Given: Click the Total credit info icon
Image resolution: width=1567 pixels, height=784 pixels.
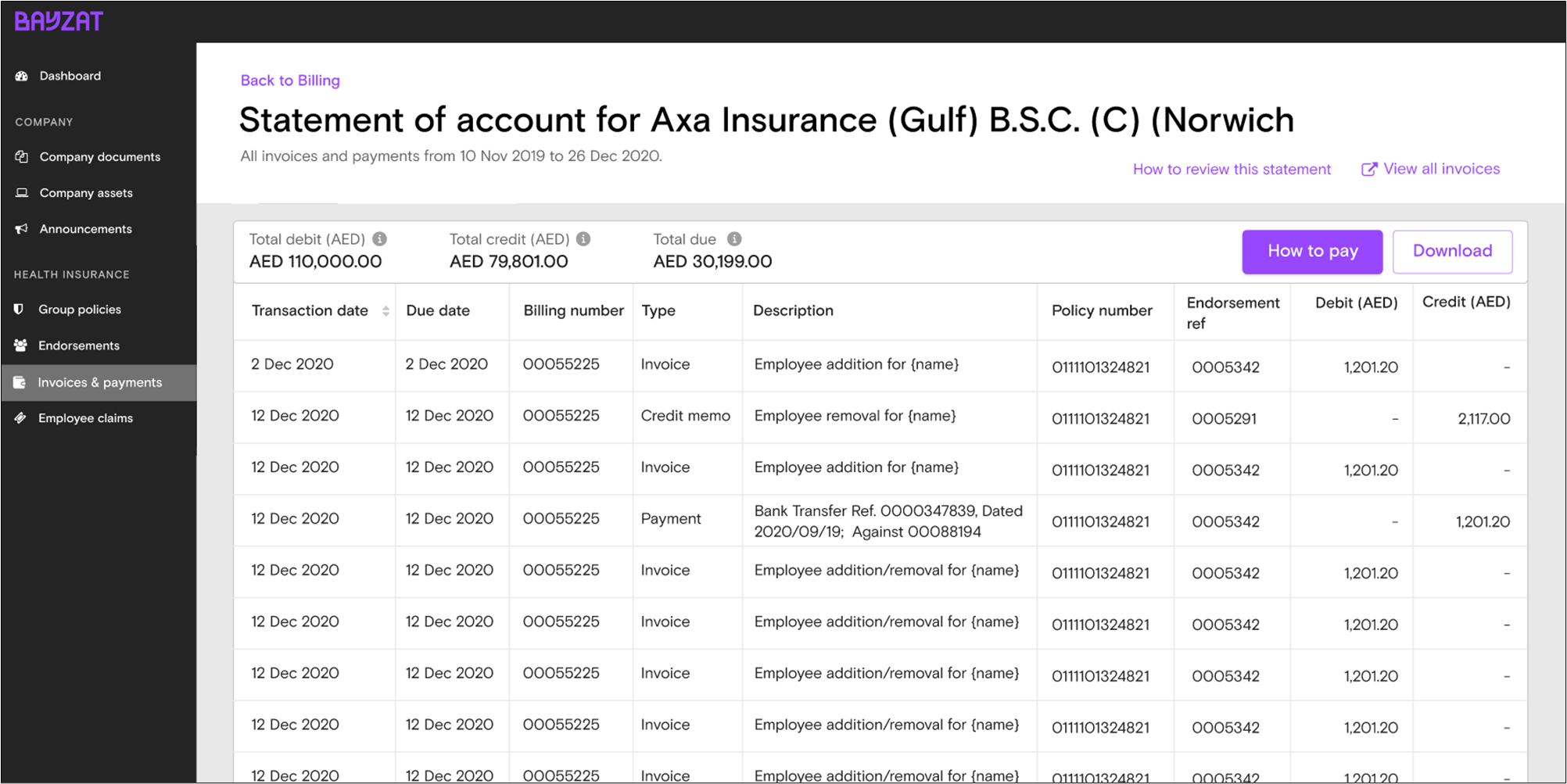Looking at the screenshot, I should (x=583, y=238).
